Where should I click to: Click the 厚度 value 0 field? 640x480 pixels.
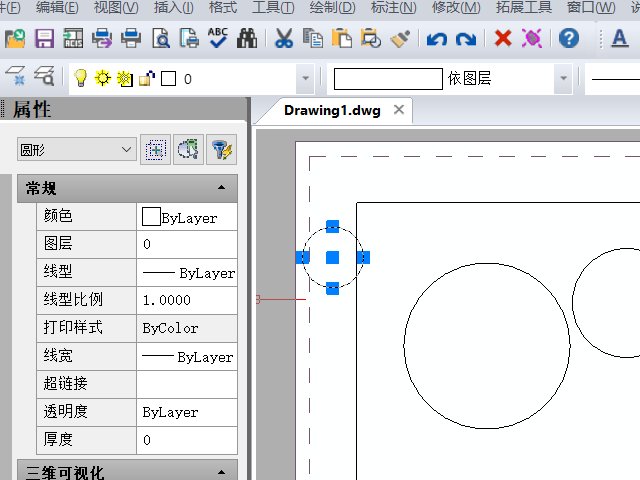tap(187, 440)
